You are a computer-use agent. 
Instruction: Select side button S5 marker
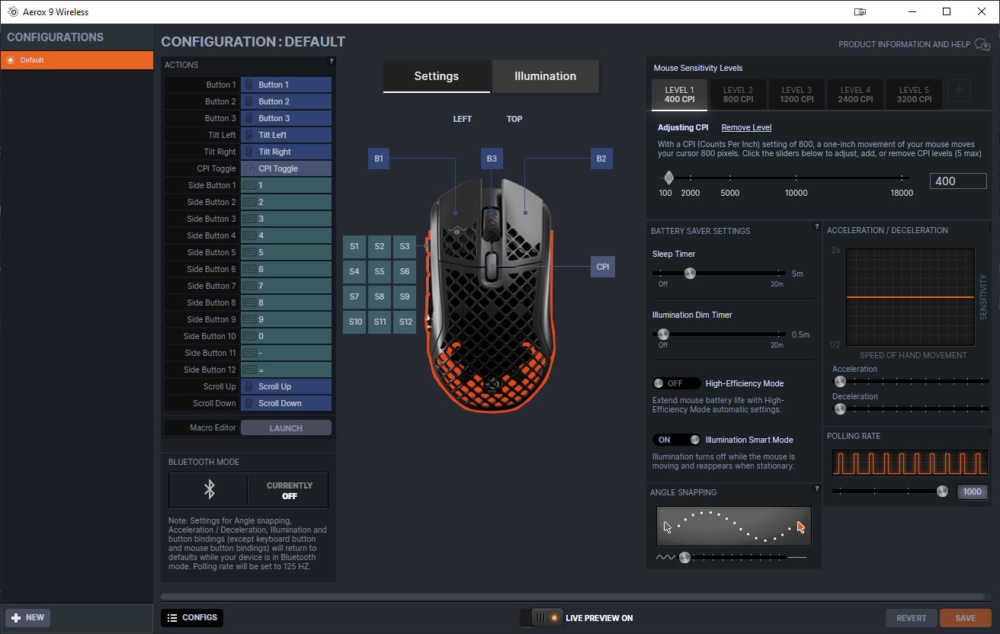379,271
